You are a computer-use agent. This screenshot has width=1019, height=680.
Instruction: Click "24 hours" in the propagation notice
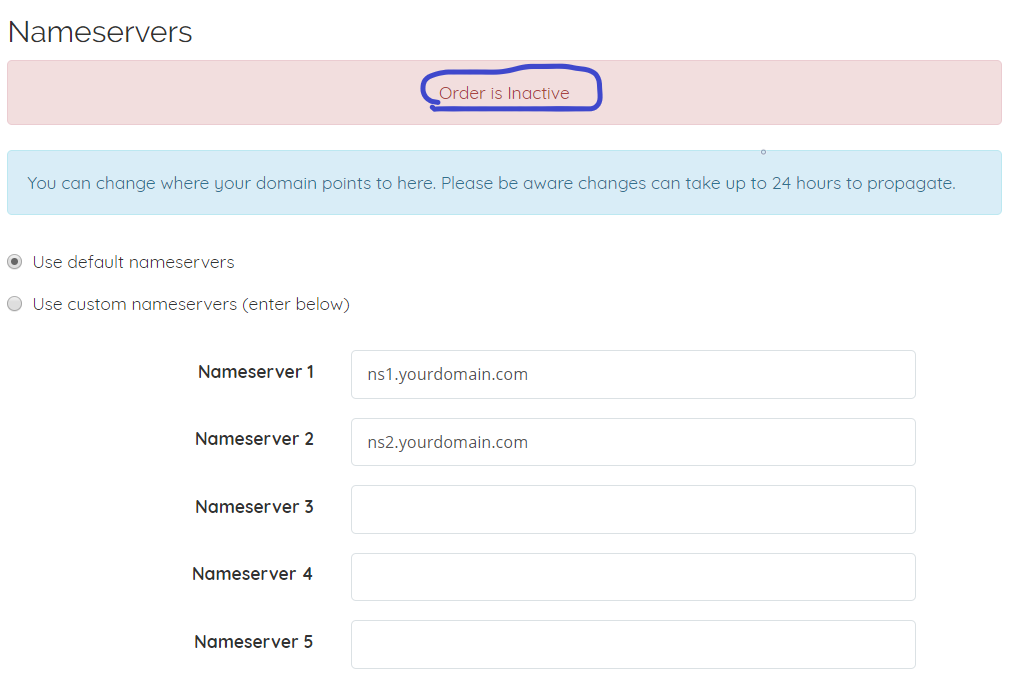click(x=806, y=183)
